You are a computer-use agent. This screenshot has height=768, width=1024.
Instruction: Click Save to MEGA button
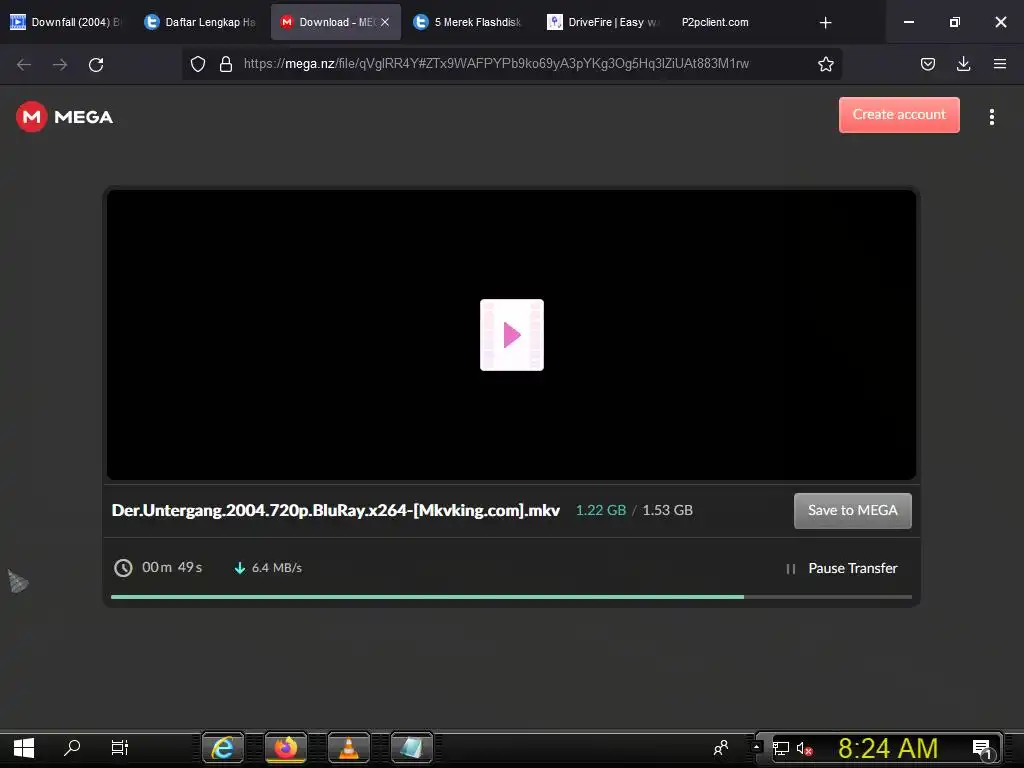coord(852,511)
